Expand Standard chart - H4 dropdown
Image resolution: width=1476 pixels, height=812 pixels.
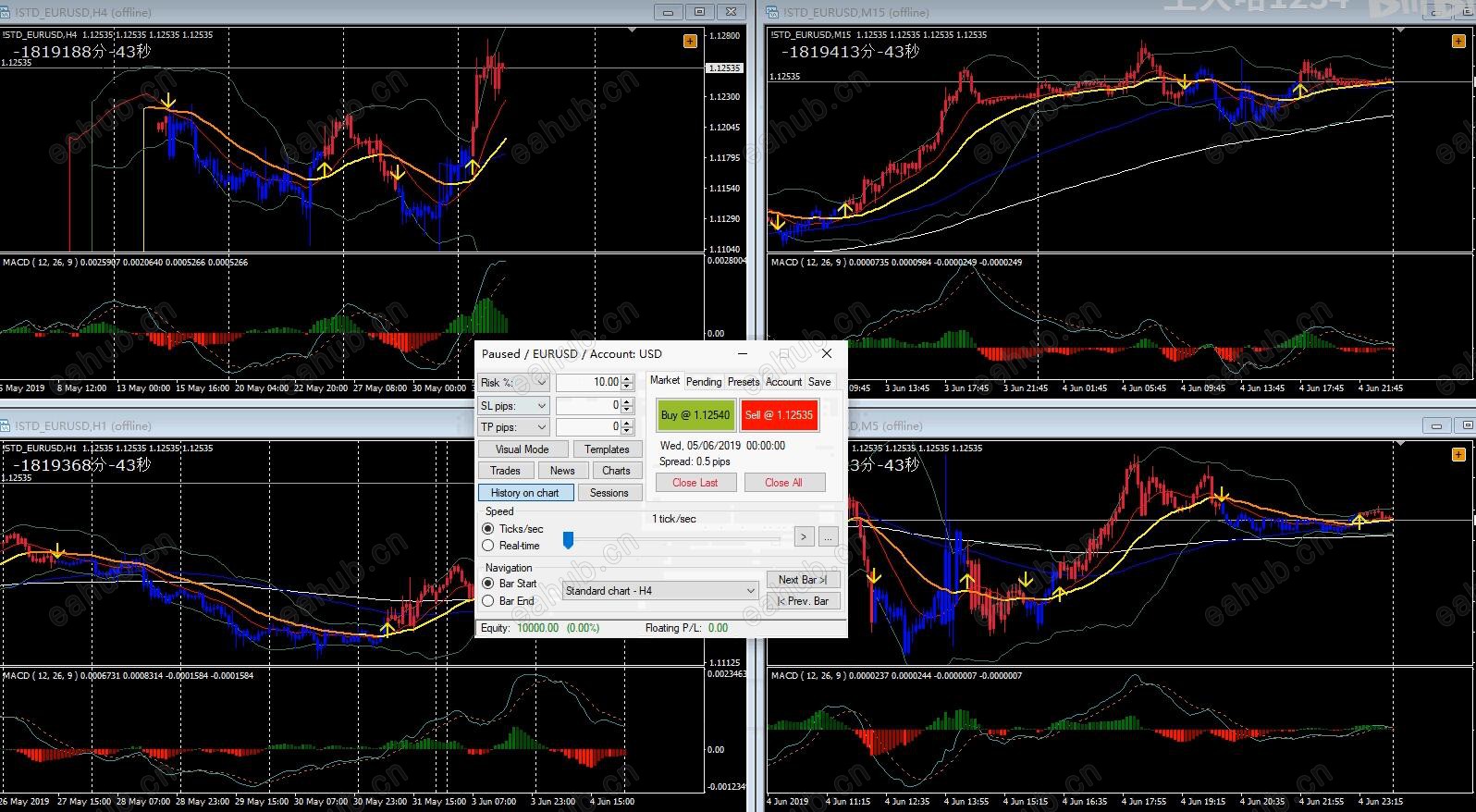coord(751,591)
